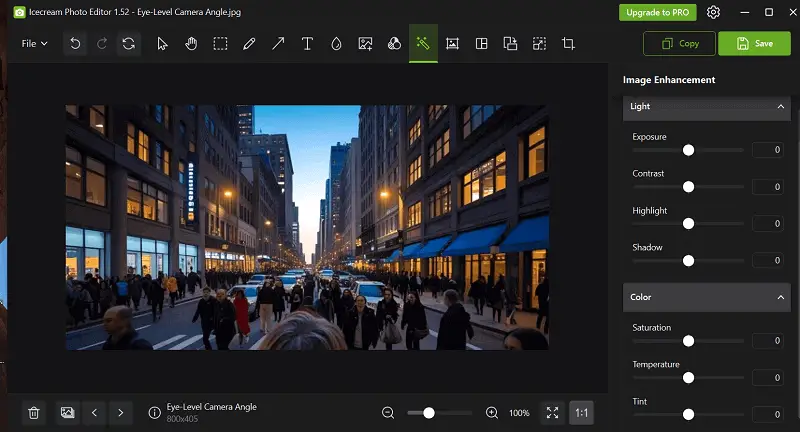Screen dimensions: 800x432
Task: Focus the Saturation value field
Action: click(767, 341)
